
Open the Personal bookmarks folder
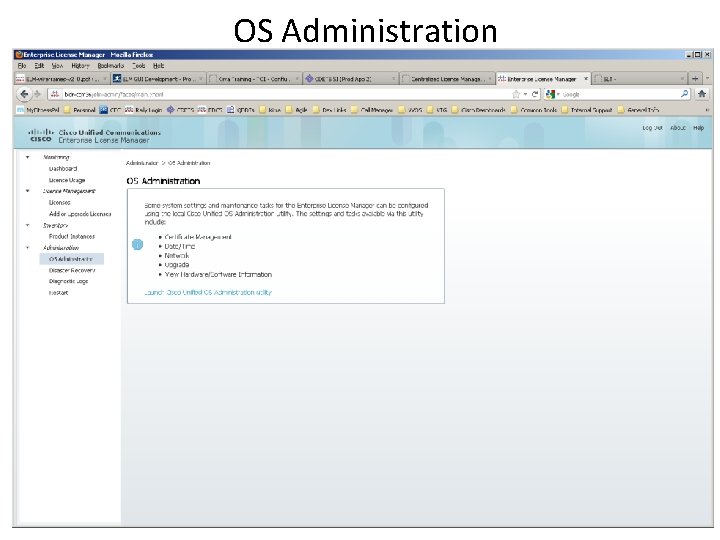pyautogui.click(x=79, y=110)
